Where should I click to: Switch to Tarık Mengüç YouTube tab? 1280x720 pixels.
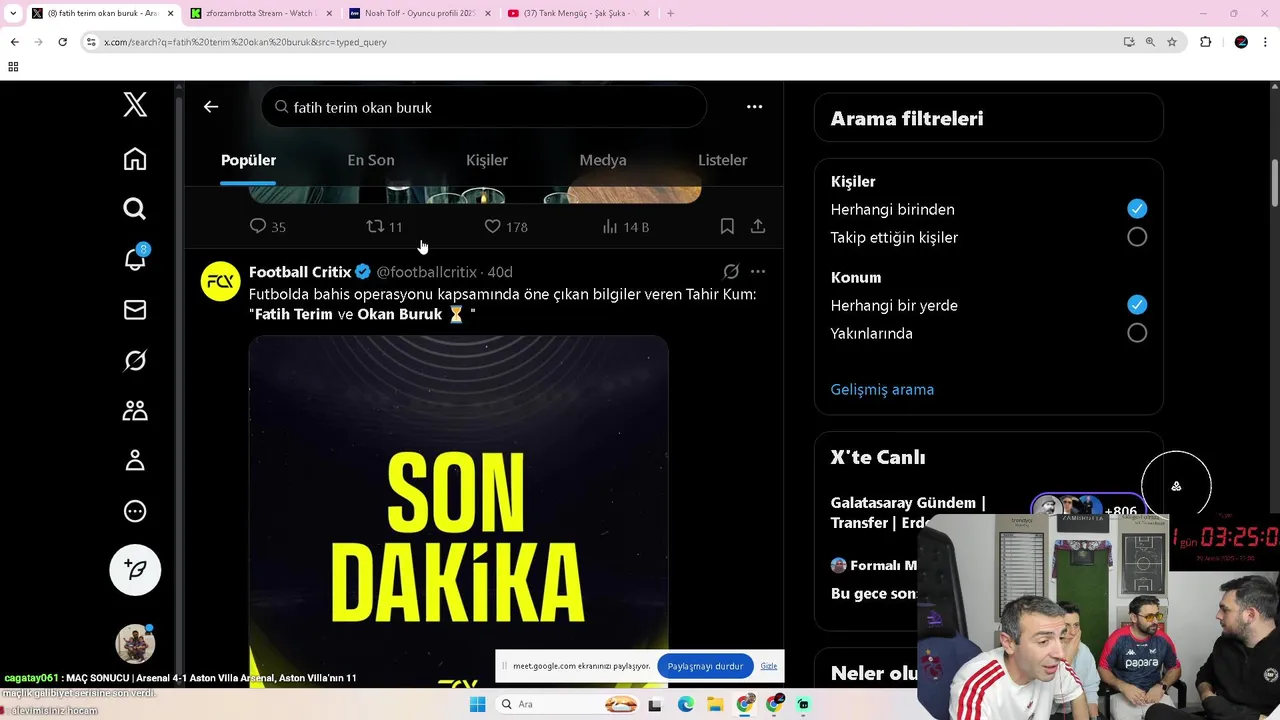click(577, 13)
